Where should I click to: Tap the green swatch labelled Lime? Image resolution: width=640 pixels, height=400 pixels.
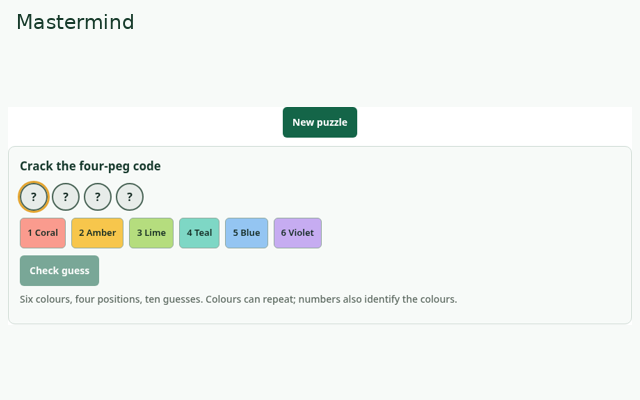[x=151, y=233]
